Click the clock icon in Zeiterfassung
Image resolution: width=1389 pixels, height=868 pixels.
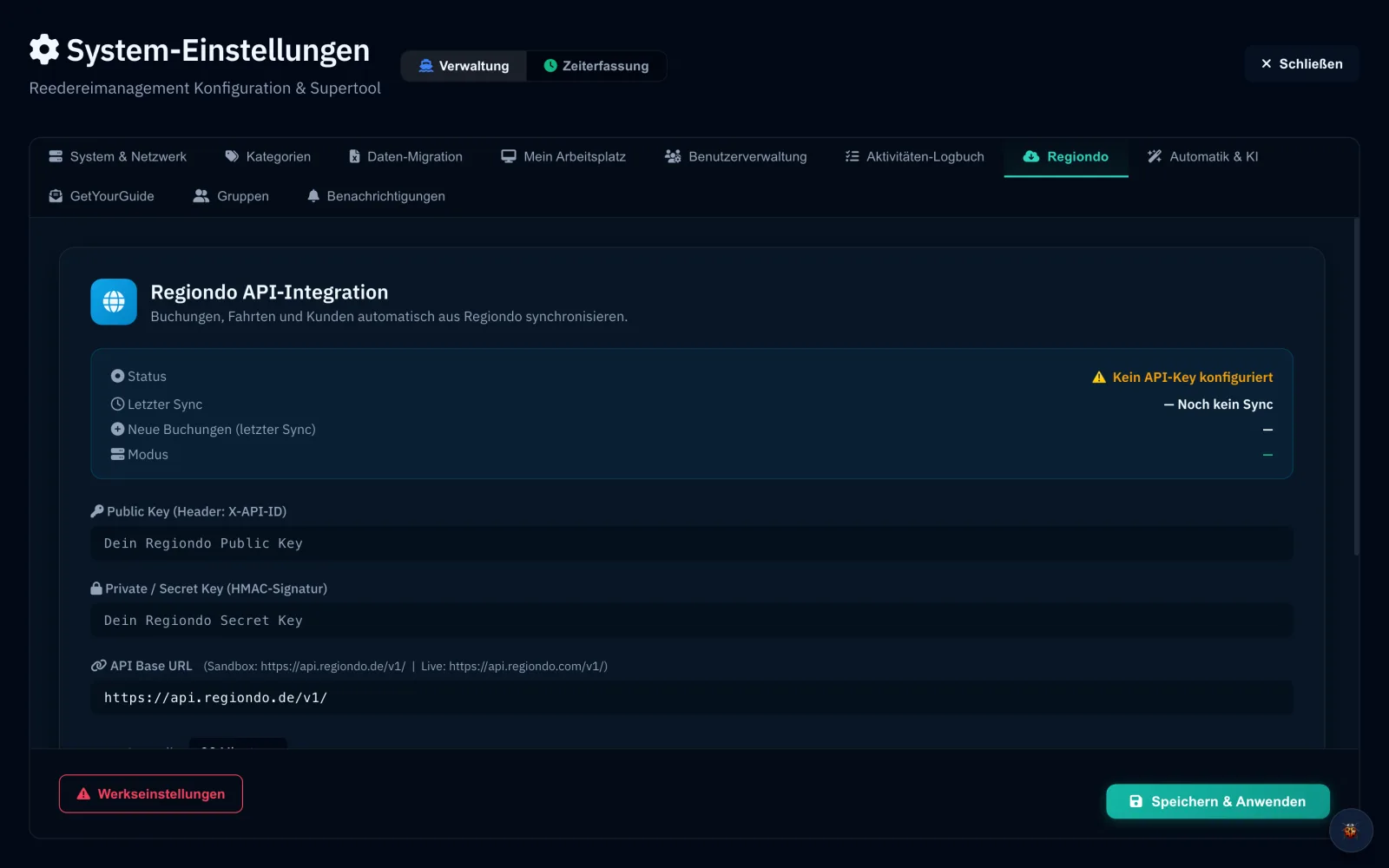pyautogui.click(x=550, y=66)
